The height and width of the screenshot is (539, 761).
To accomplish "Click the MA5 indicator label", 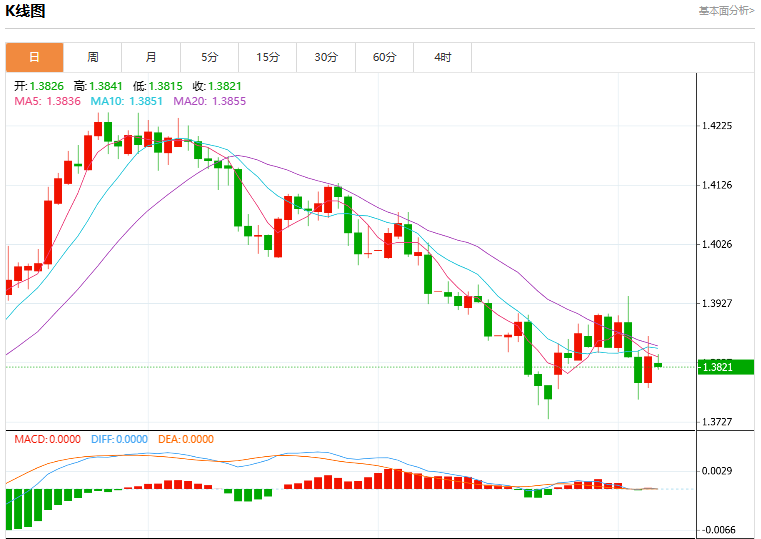I will (48, 101).
